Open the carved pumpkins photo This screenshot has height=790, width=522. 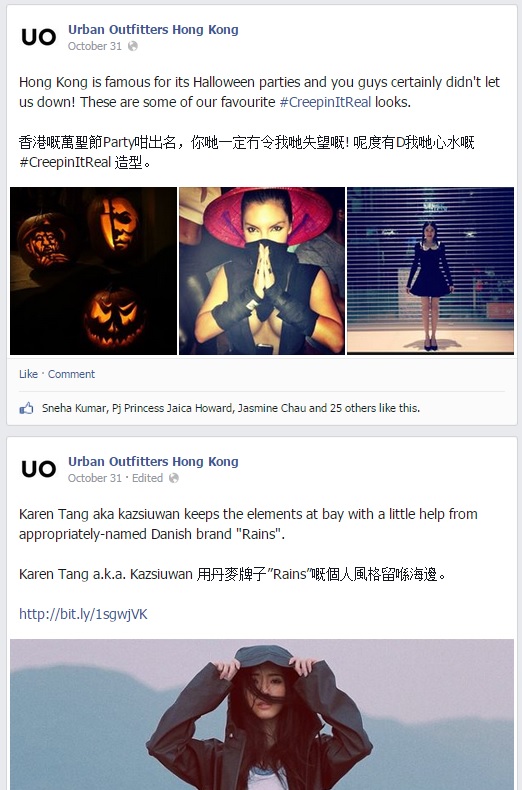pos(94,271)
